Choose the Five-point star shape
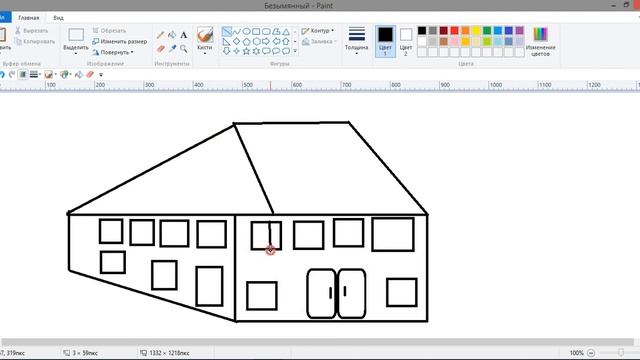The height and width of the screenshot is (360, 640). [x=247, y=51]
